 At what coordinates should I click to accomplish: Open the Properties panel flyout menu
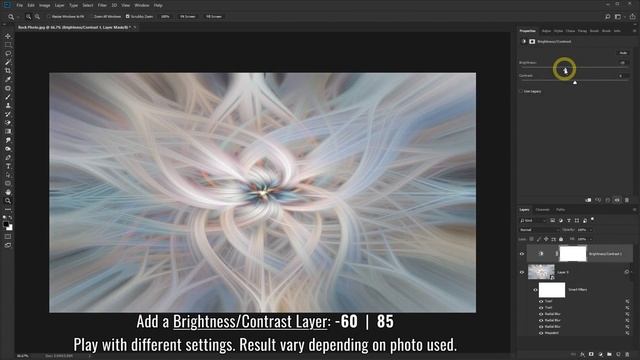(x=634, y=31)
